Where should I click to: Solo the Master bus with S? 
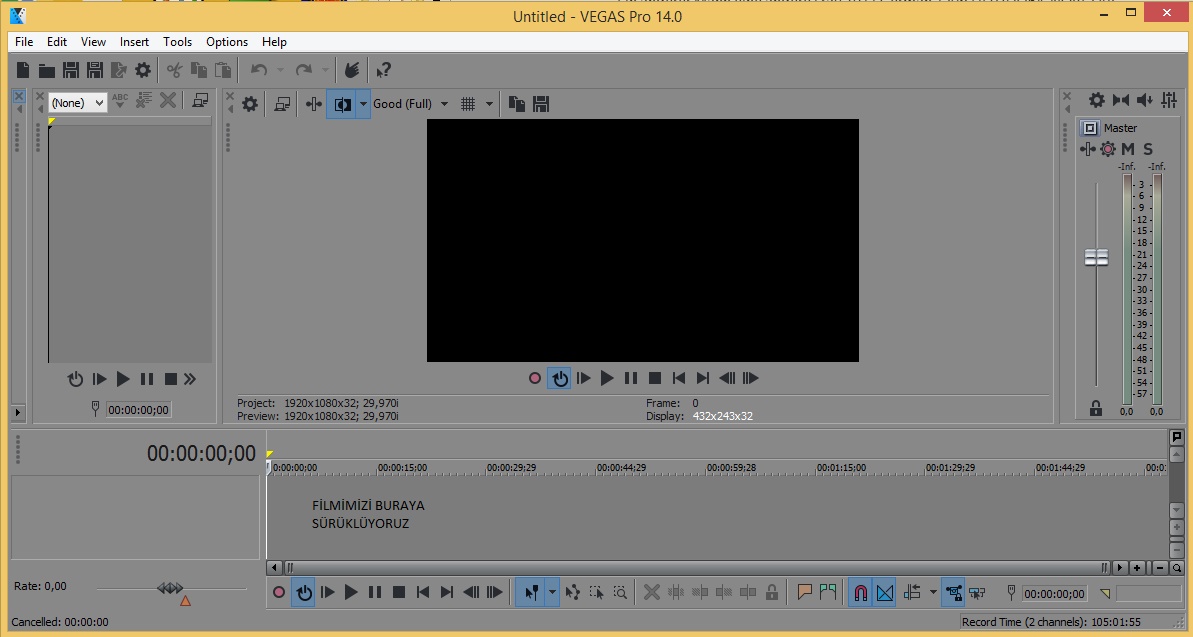tap(1148, 149)
